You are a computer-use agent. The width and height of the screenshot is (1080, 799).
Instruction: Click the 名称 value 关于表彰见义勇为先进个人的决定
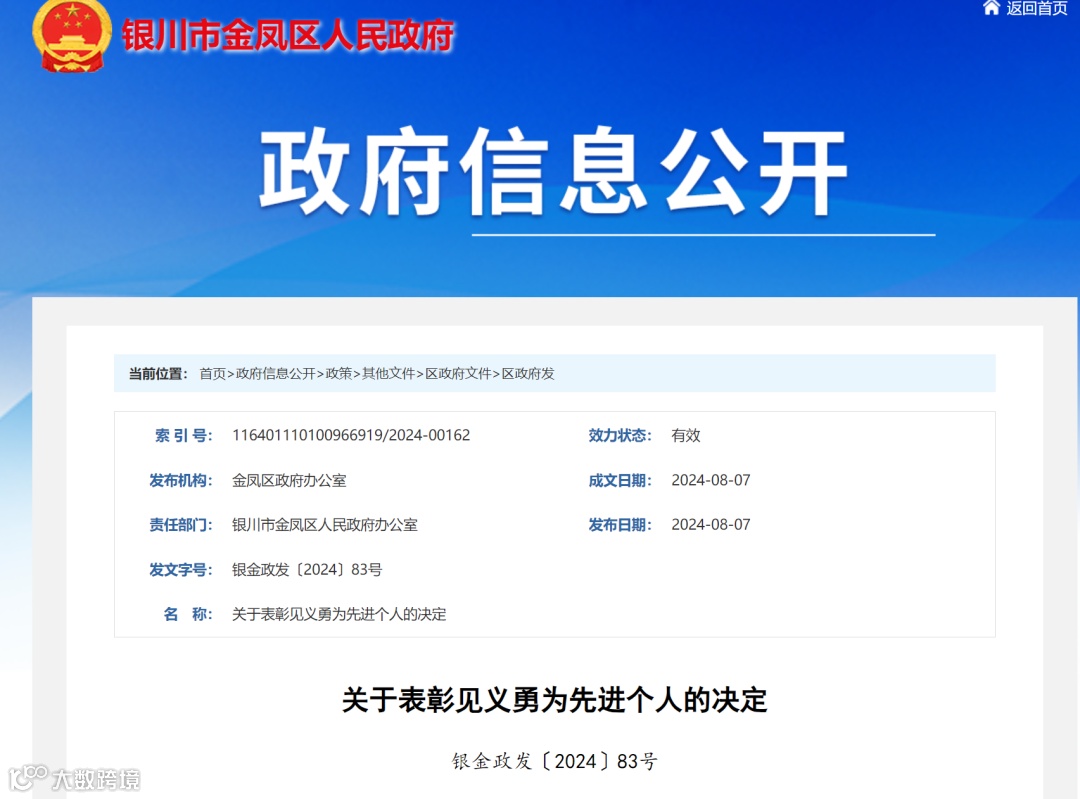coord(339,614)
